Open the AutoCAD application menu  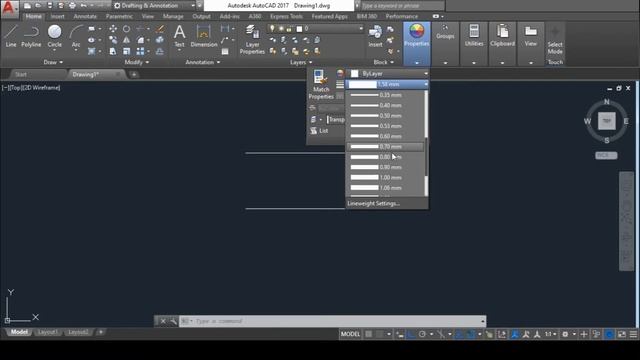tap(9, 8)
